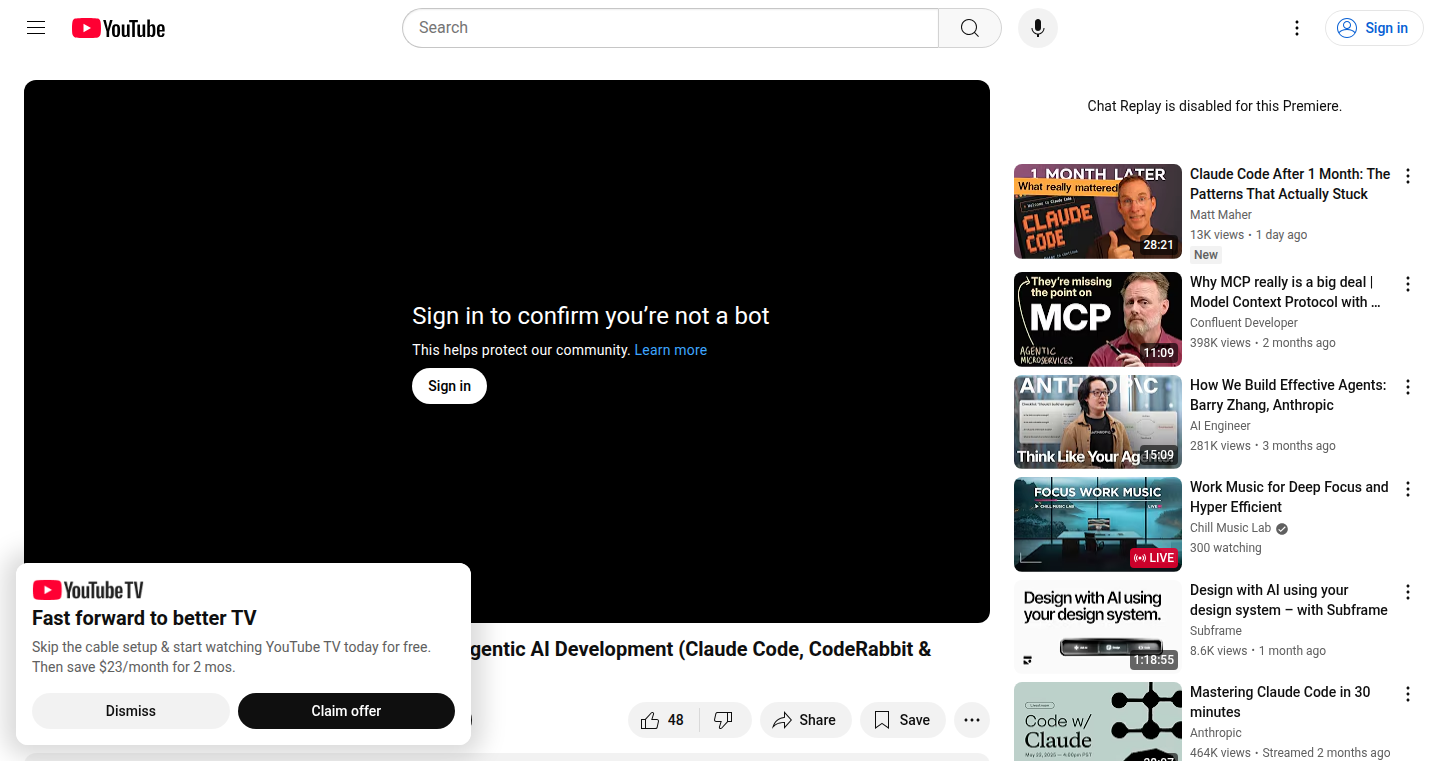Screen dimensions: 1440x761
Task: Save the video to a playlist
Action: tap(902, 720)
